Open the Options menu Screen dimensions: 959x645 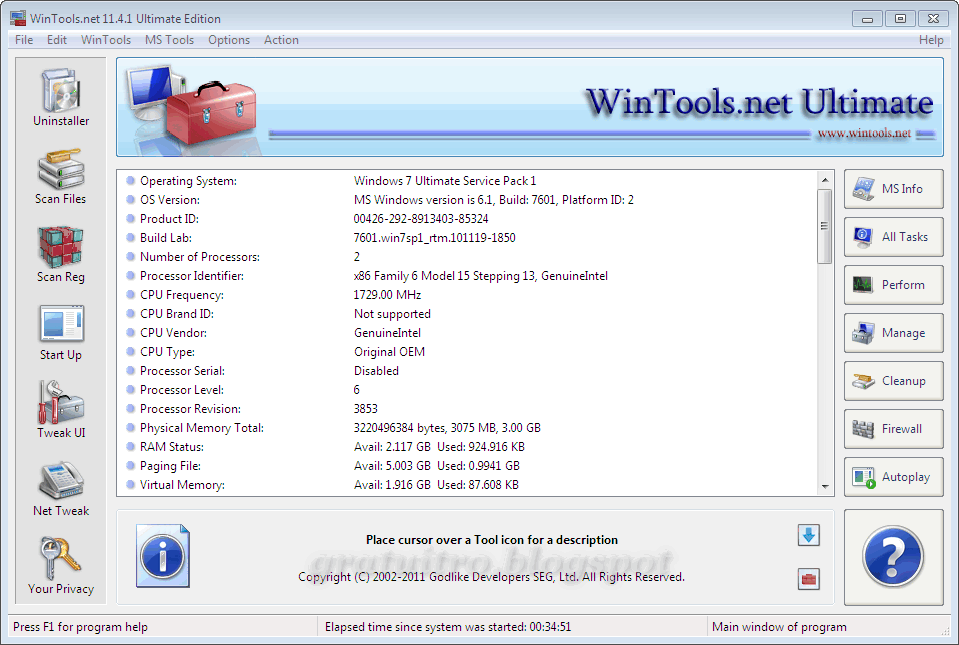(x=229, y=40)
